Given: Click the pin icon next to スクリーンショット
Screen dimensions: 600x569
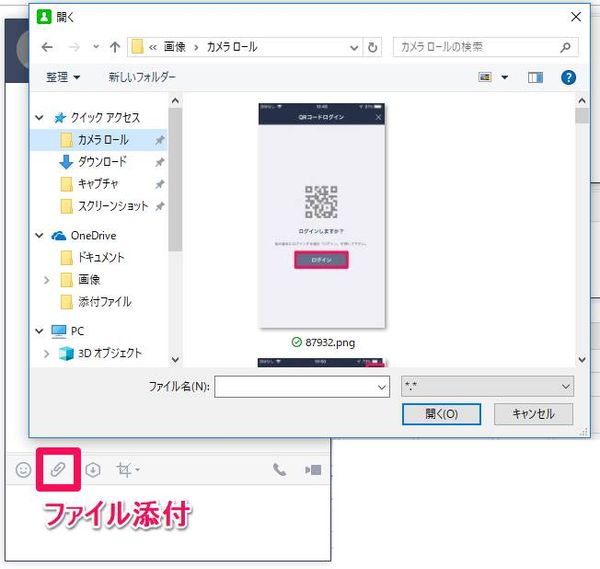Looking at the screenshot, I should 160,207.
